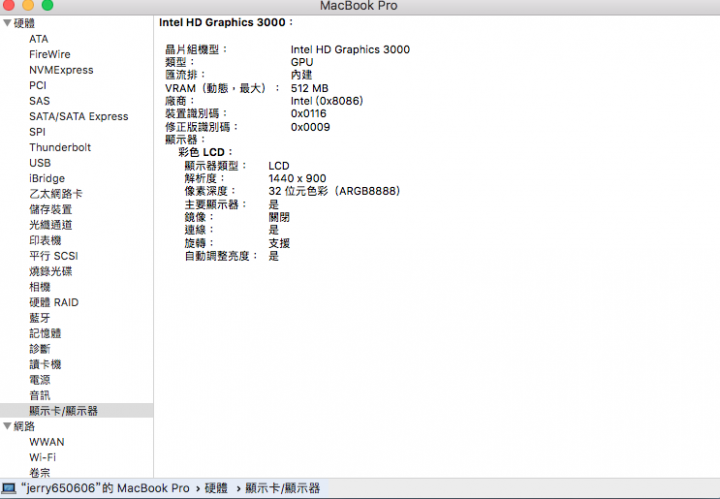This screenshot has width=720, height=499.
Task: Select ATA in the hardware list
Action: 39,39
